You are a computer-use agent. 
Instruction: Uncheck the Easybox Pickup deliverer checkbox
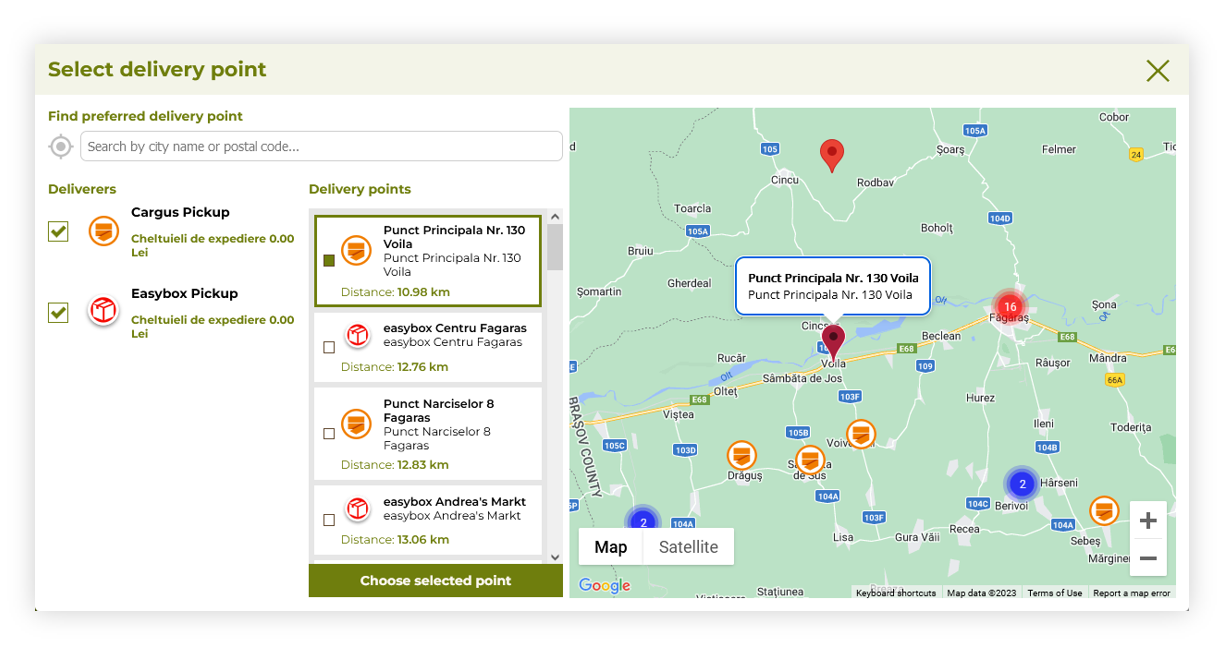point(59,312)
